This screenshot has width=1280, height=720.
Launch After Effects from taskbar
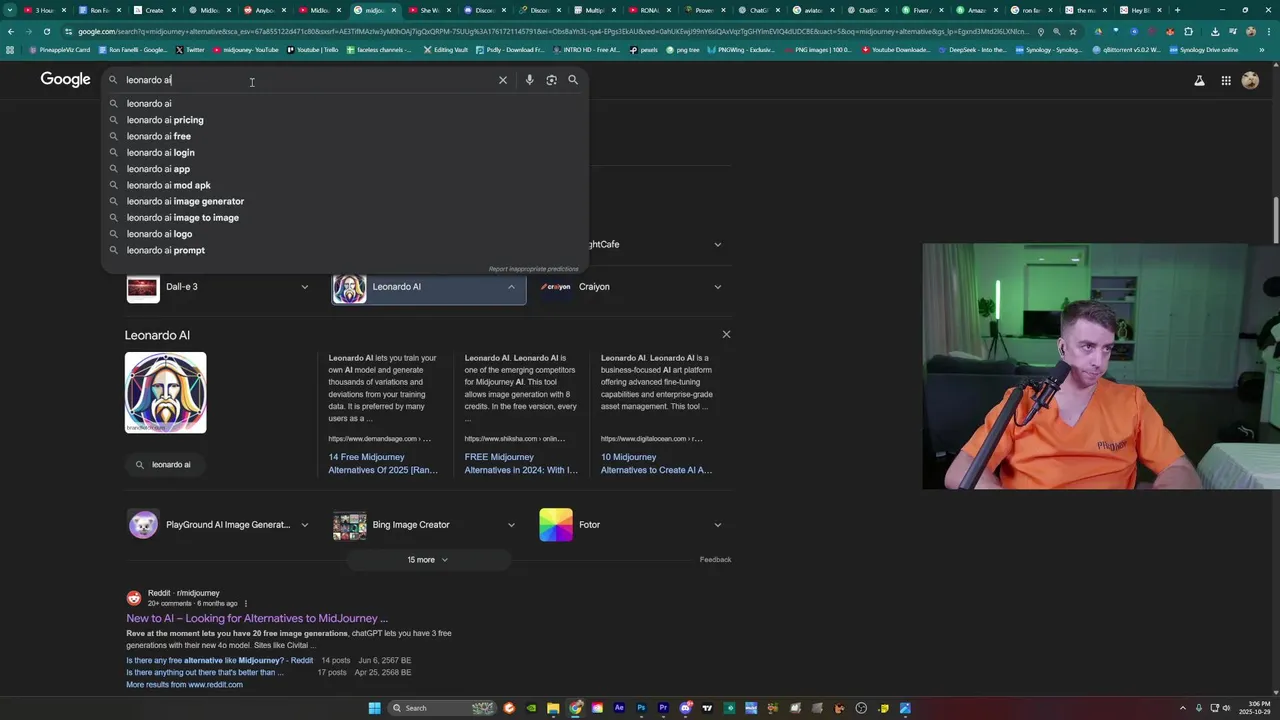click(619, 708)
